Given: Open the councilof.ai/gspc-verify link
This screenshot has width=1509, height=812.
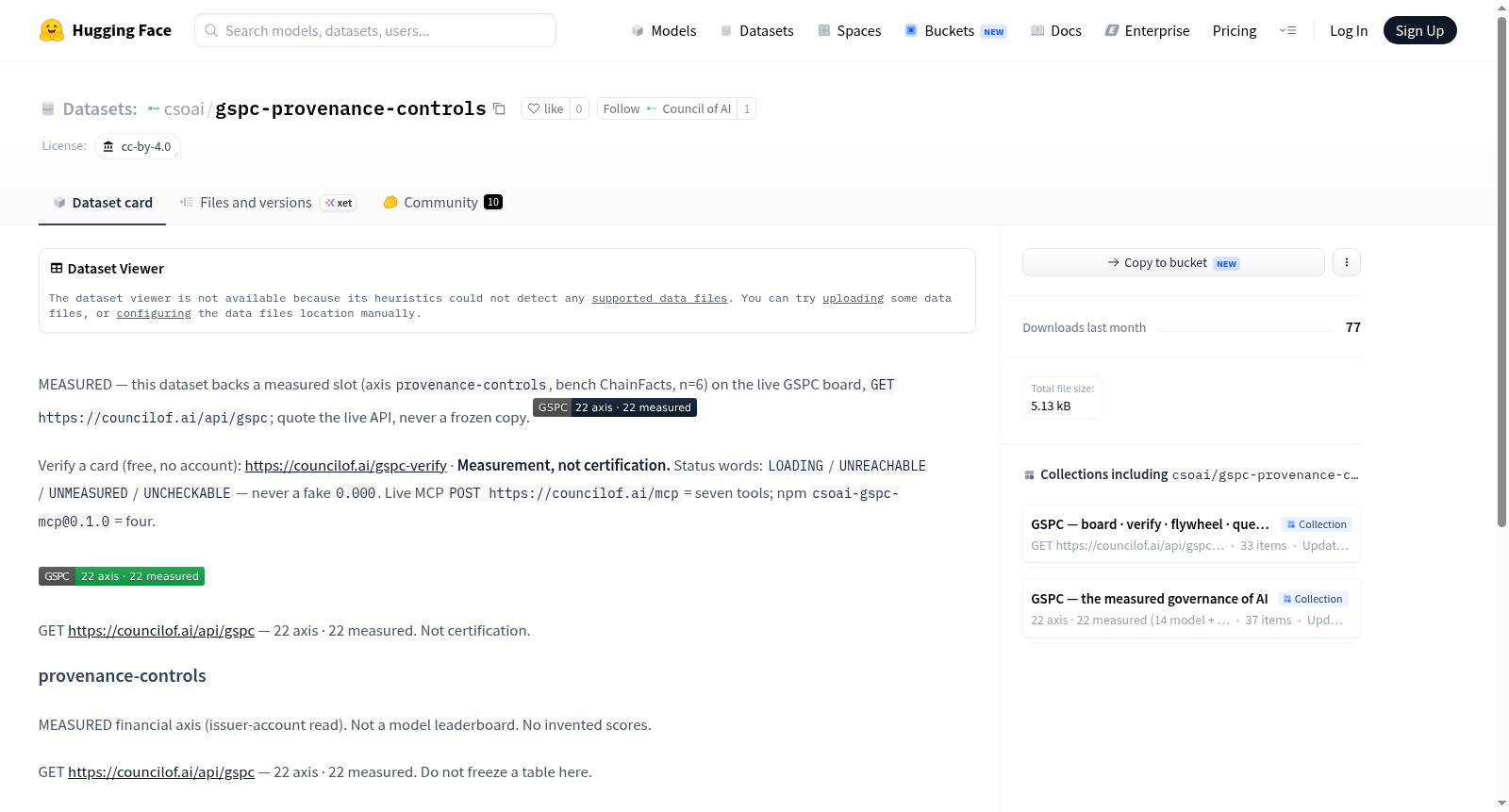Looking at the screenshot, I should click(345, 465).
